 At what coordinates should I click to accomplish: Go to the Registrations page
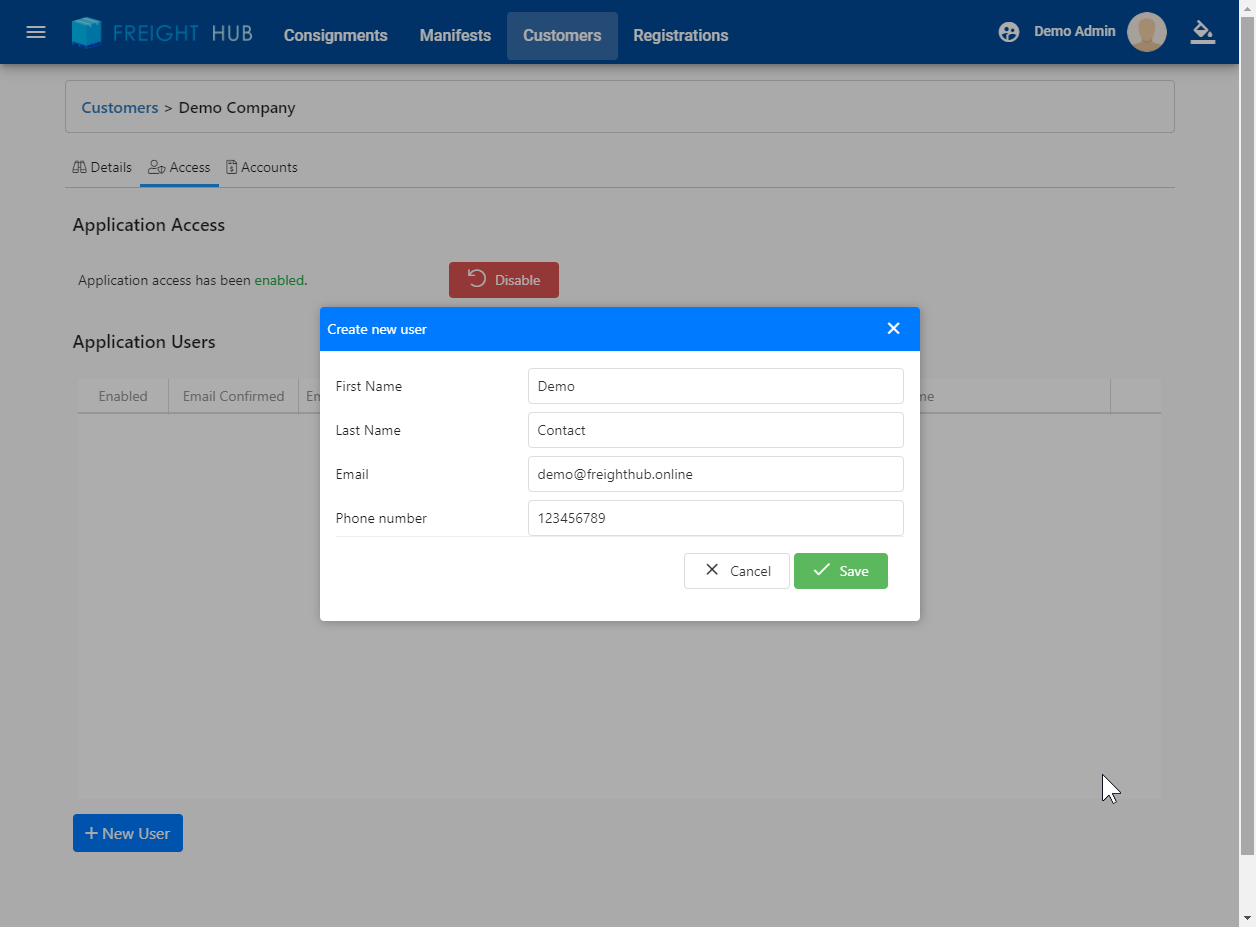click(680, 36)
